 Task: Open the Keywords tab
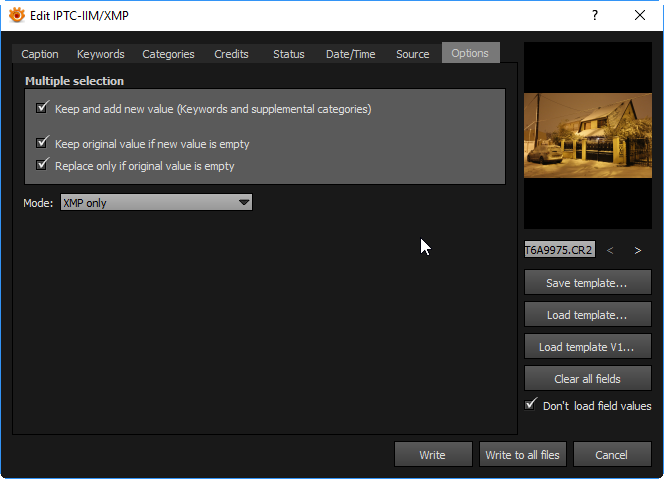click(100, 54)
